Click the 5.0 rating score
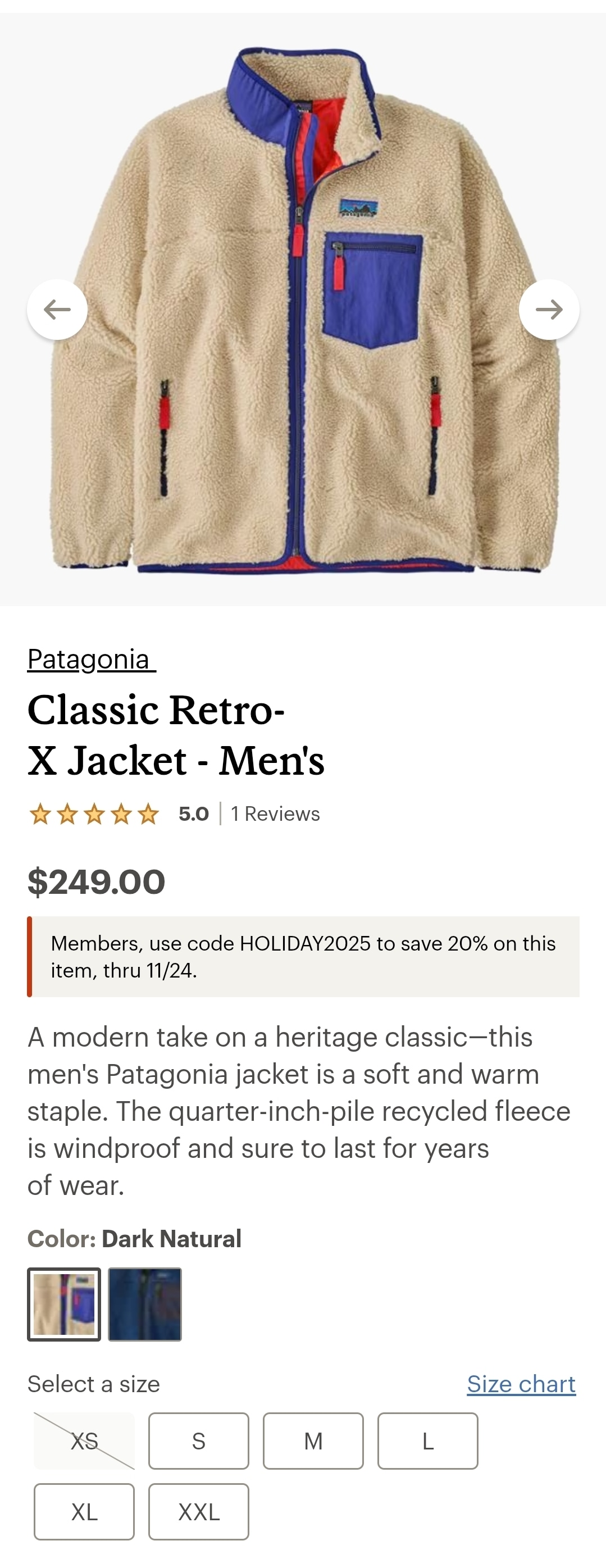This screenshot has height=1568, width=606. pos(193,814)
